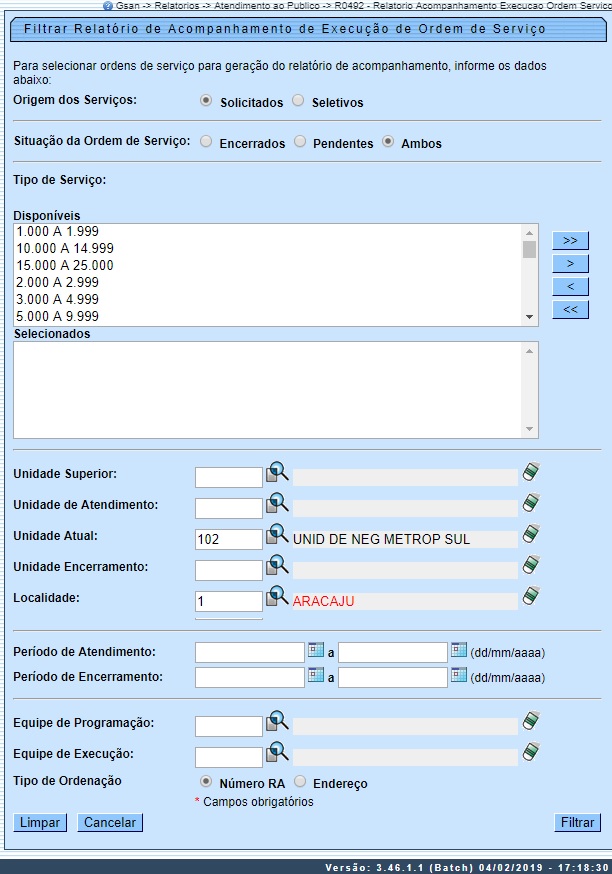
Task: Clear the Localidade field with eraser
Action: point(531,597)
